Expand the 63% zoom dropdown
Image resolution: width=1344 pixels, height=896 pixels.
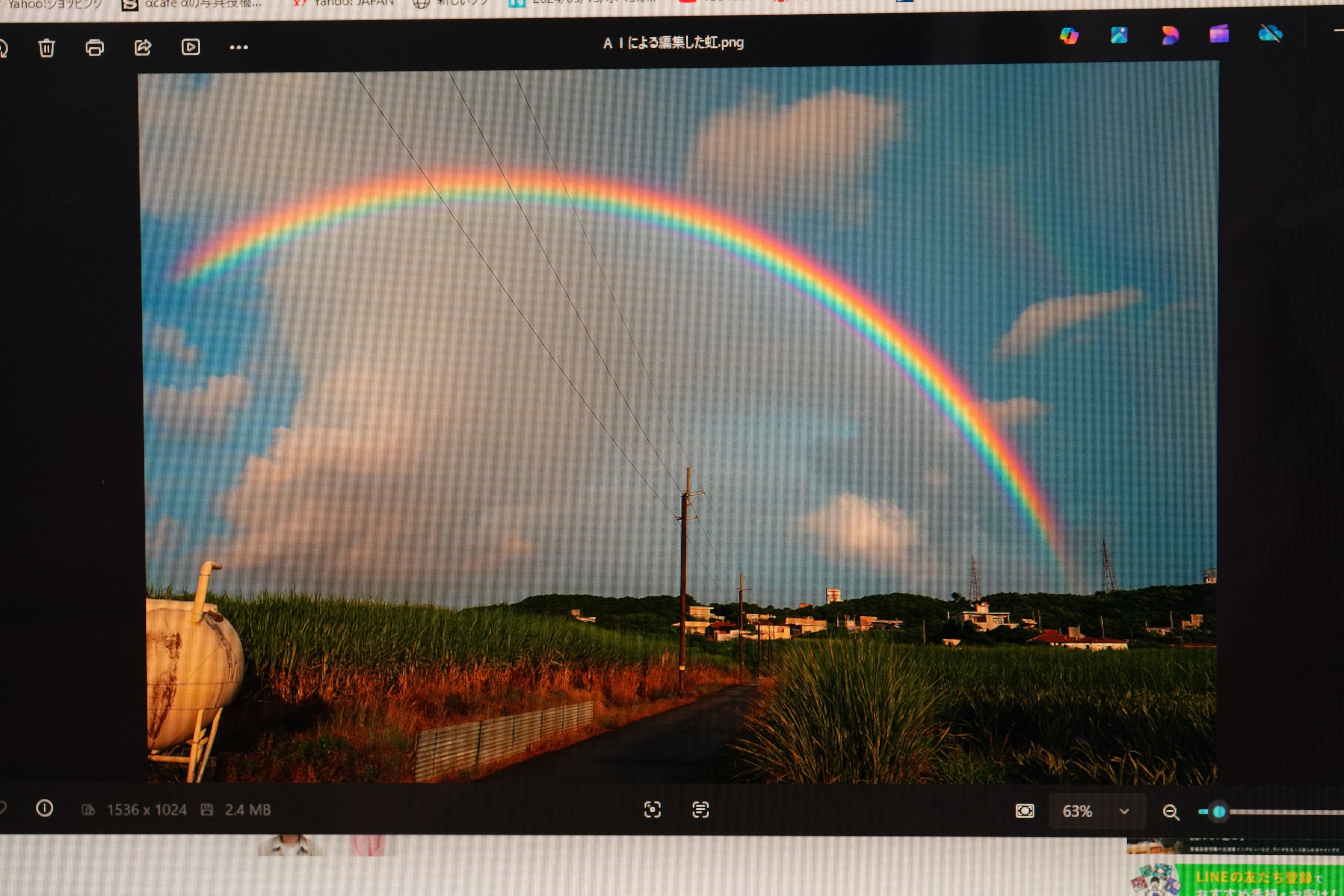click(x=1124, y=811)
